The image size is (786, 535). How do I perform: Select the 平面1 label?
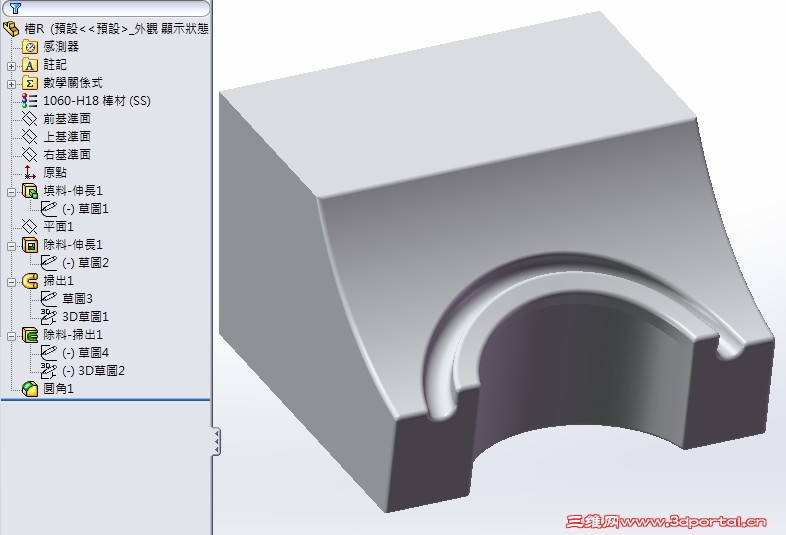pyautogui.click(x=58, y=227)
